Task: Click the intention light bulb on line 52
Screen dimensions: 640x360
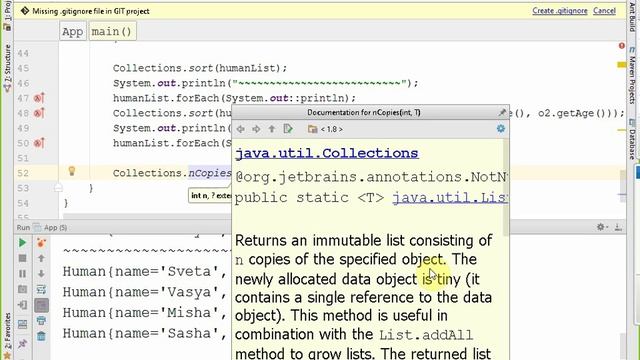Action: [x=72, y=171]
